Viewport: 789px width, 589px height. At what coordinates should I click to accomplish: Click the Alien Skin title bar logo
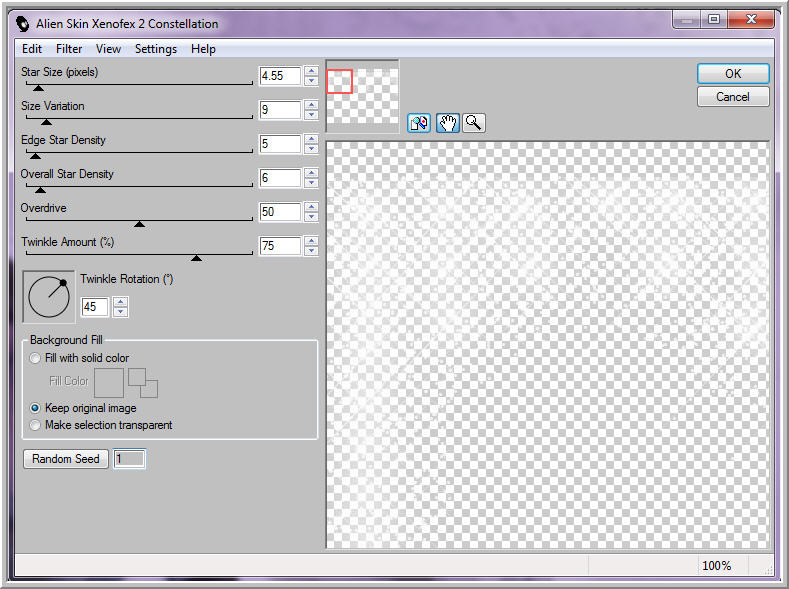tap(23, 24)
